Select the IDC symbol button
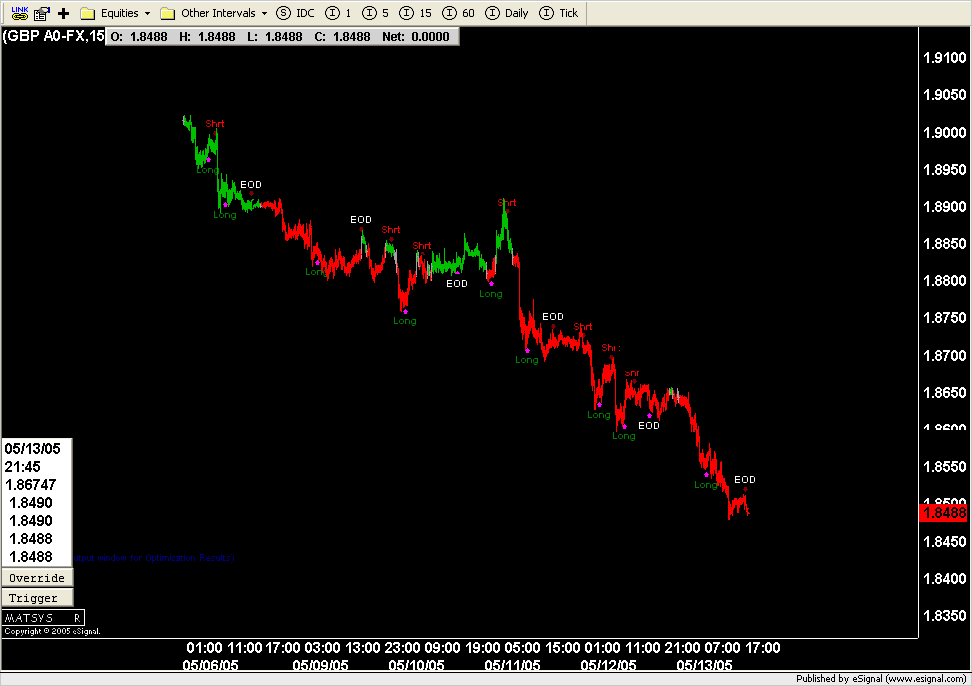972x686 pixels. pyautogui.click(x=295, y=13)
